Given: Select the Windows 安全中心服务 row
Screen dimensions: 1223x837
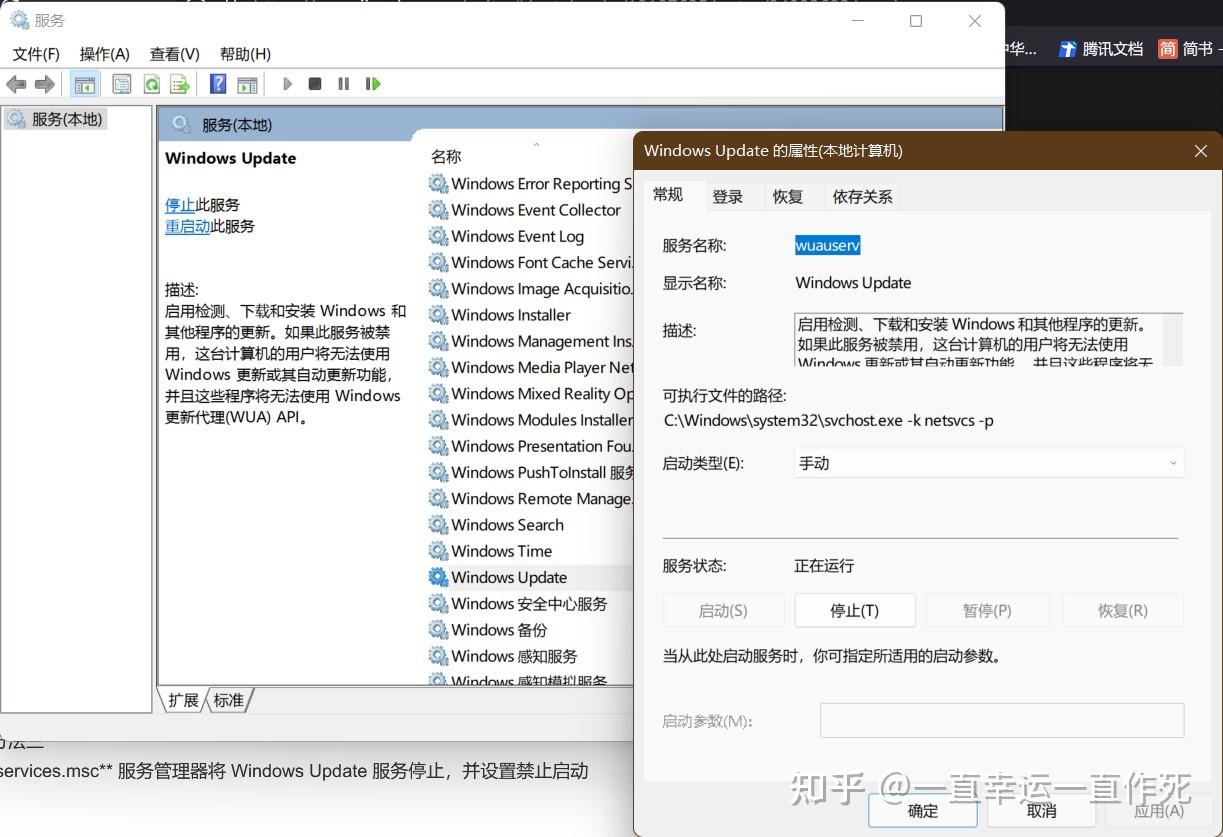Looking at the screenshot, I should (531, 604).
